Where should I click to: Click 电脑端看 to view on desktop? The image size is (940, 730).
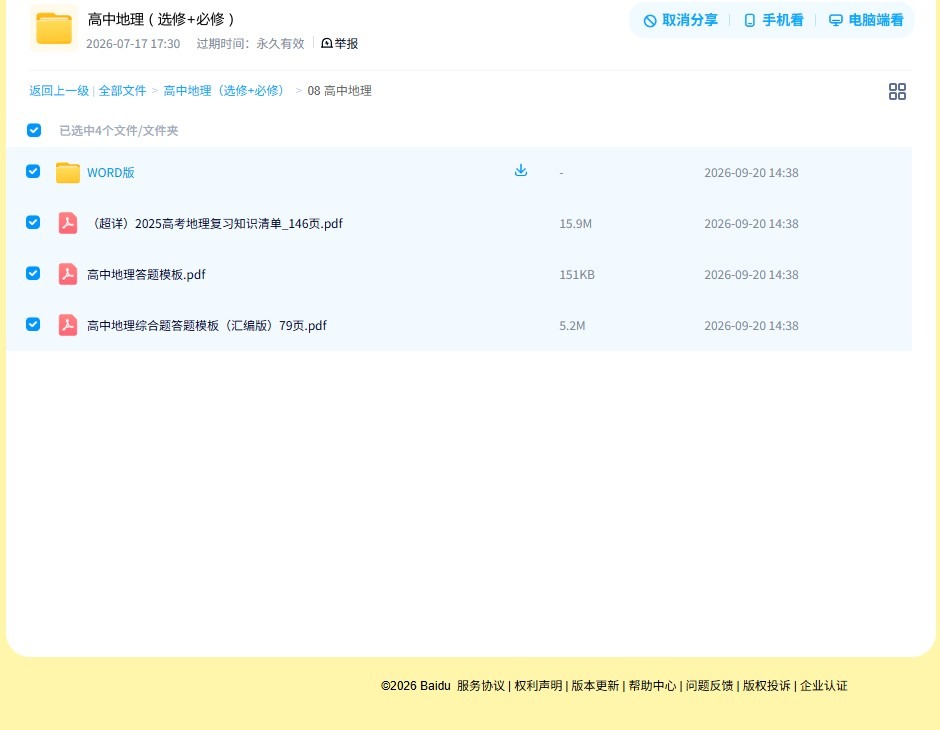click(x=866, y=20)
